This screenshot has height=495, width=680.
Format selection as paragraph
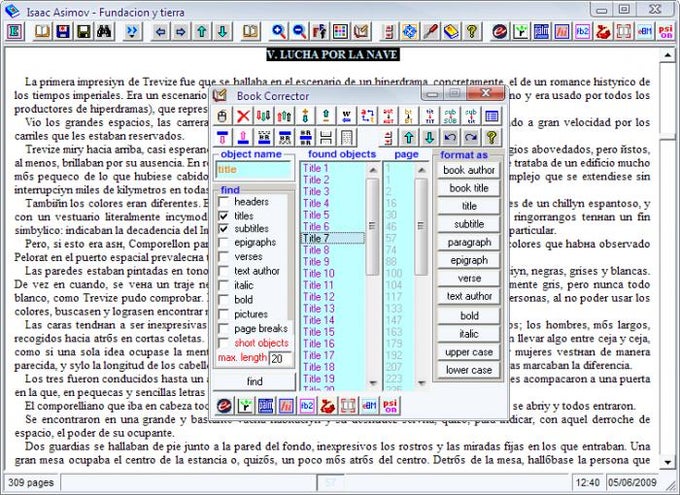tap(469, 243)
